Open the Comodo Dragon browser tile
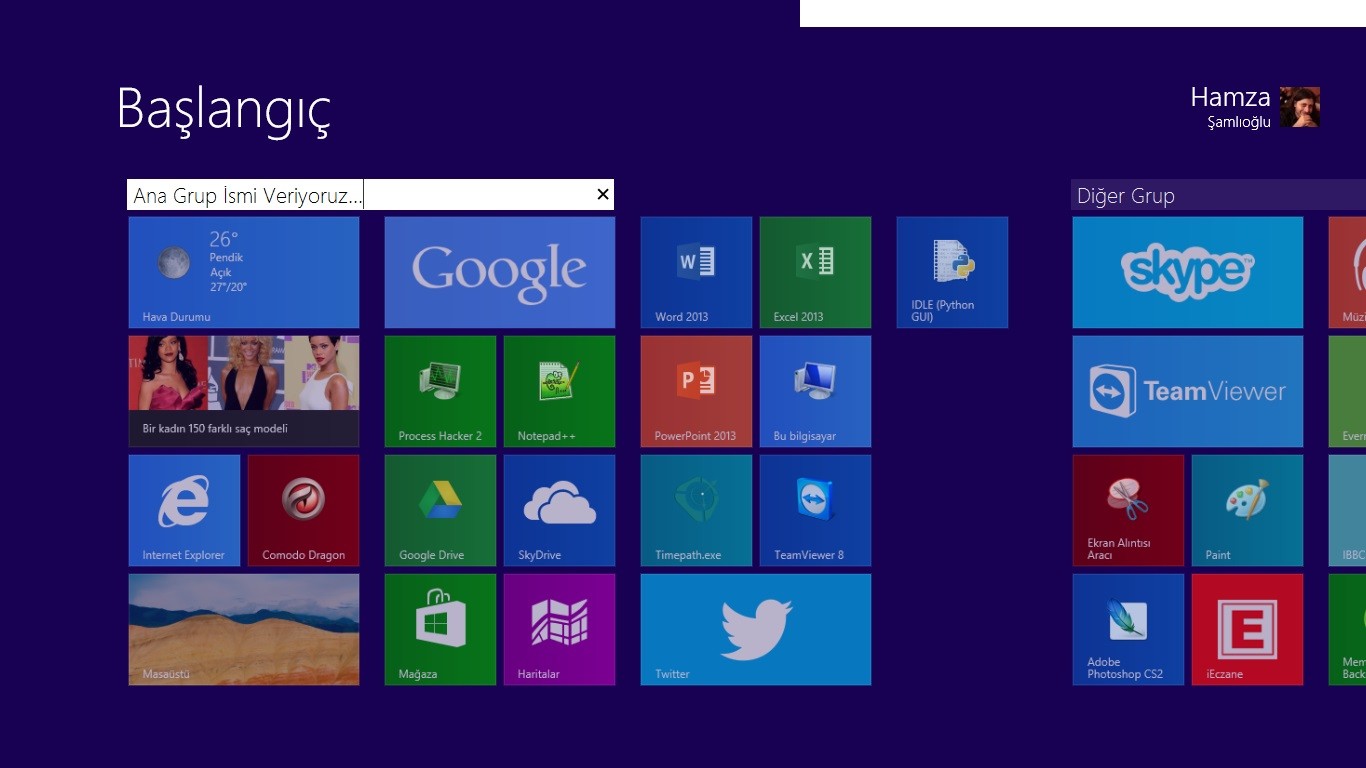Viewport: 1366px width, 768px height. point(303,510)
